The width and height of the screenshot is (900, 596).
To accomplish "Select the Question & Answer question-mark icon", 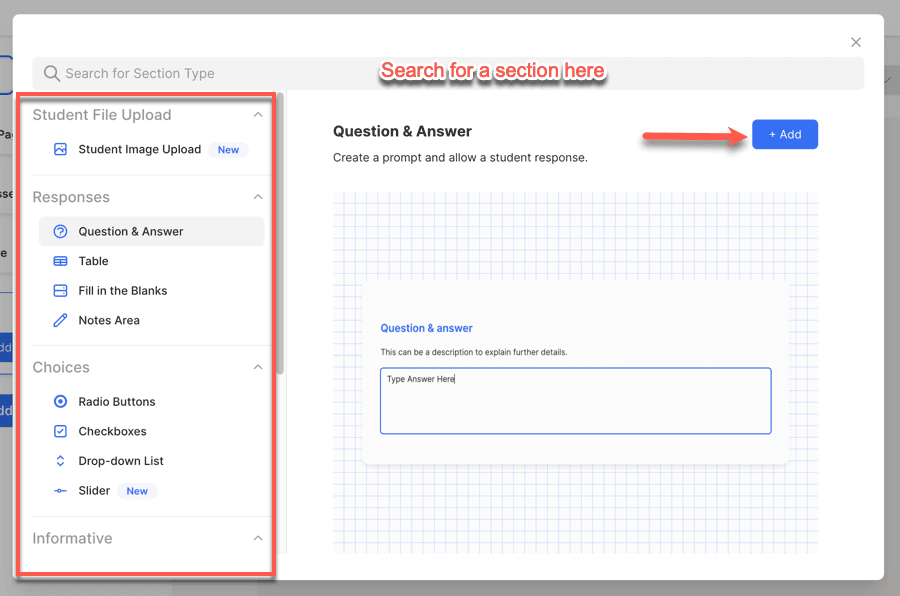I will click(60, 232).
